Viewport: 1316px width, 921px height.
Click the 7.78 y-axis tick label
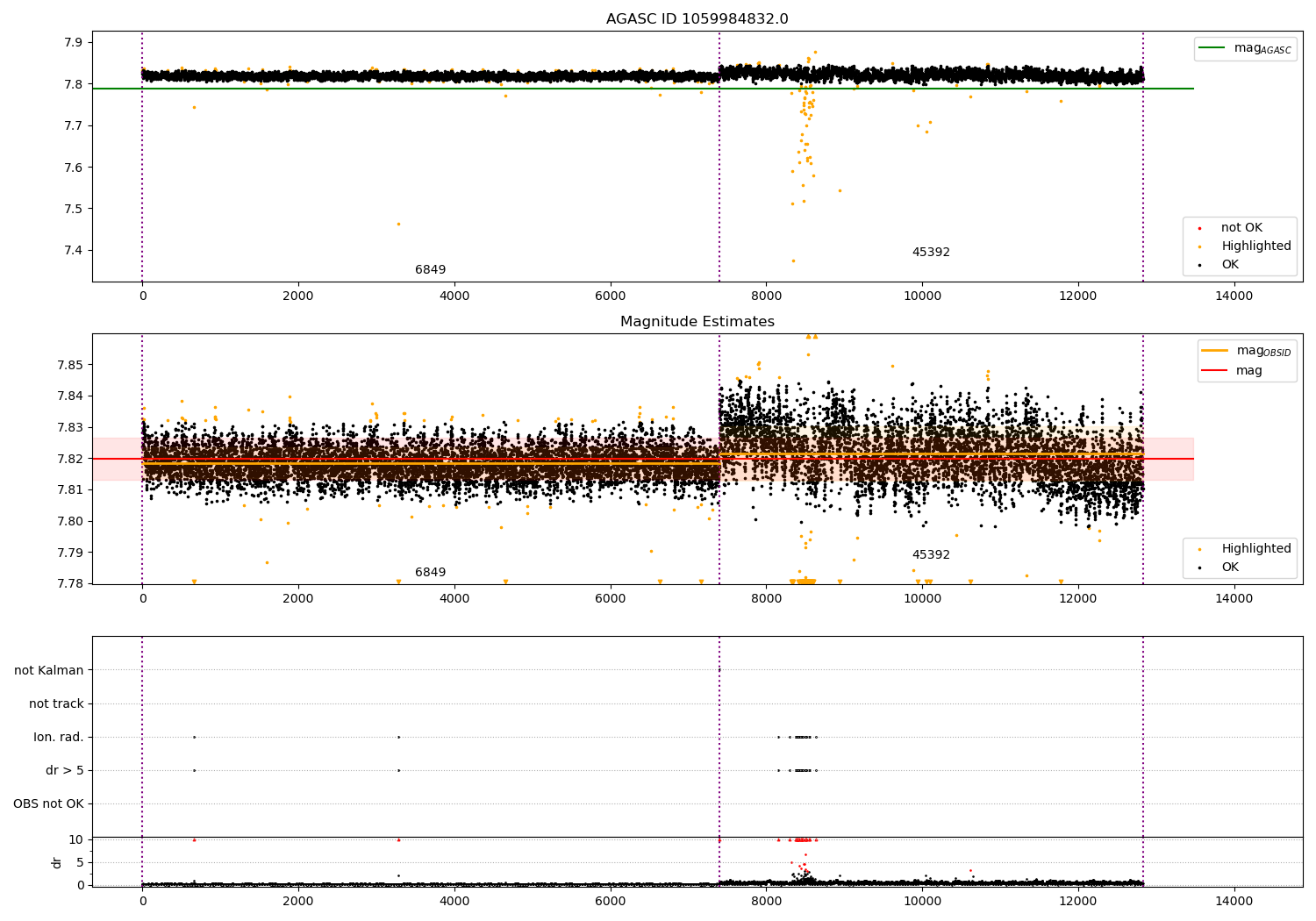tap(70, 584)
